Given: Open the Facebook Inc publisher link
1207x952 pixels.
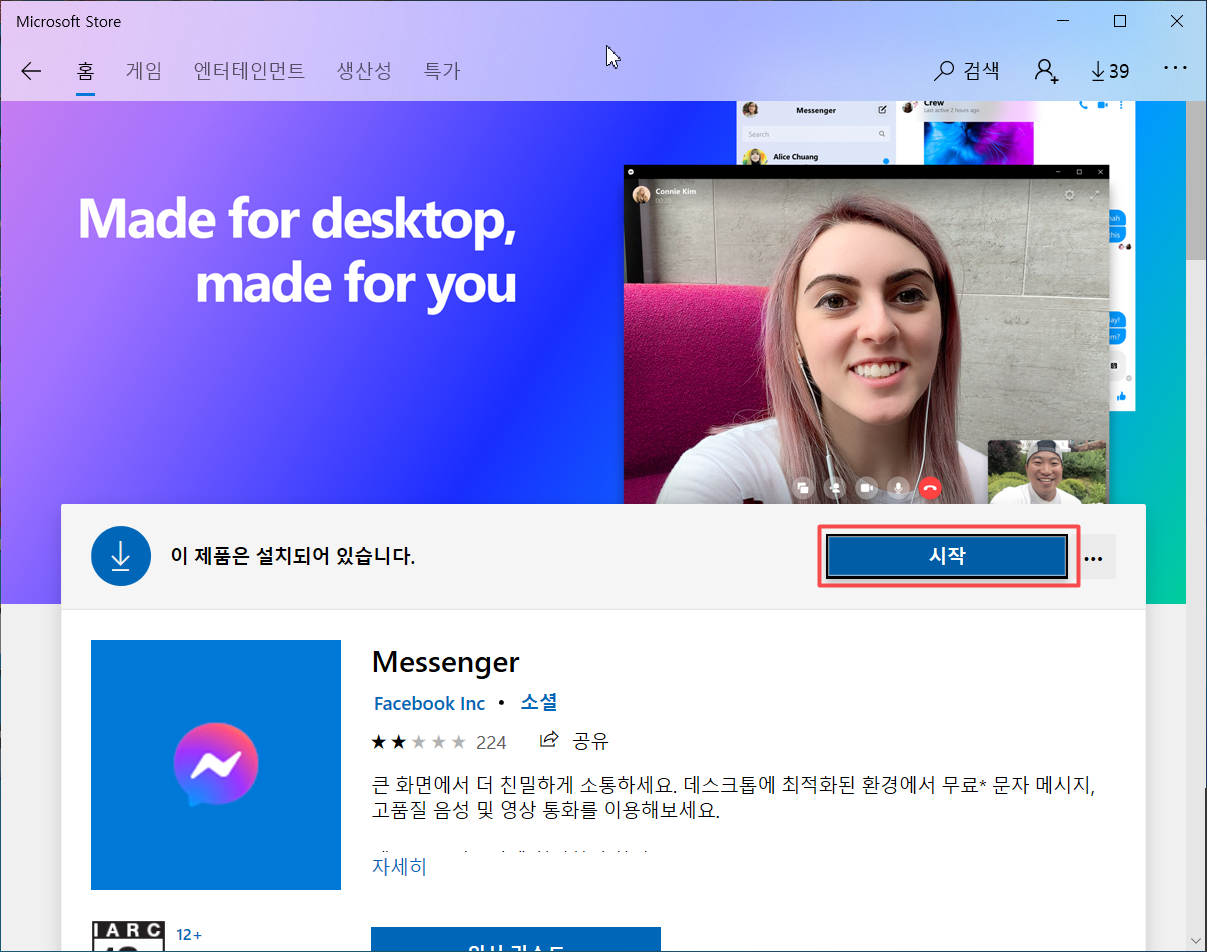Looking at the screenshot, I should coord(429,703).
